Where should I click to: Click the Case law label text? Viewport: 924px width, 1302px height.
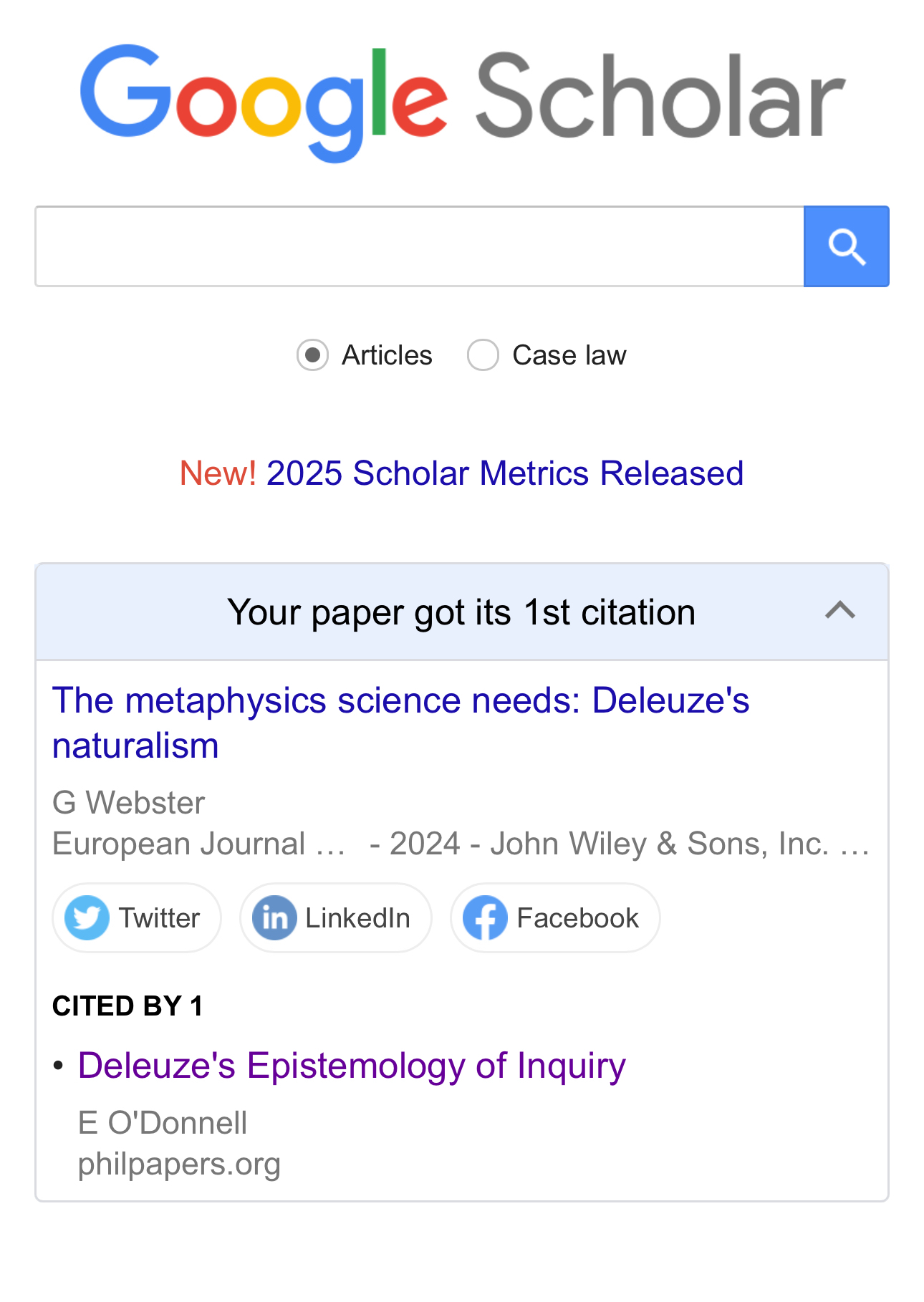[x=569, y=355]
